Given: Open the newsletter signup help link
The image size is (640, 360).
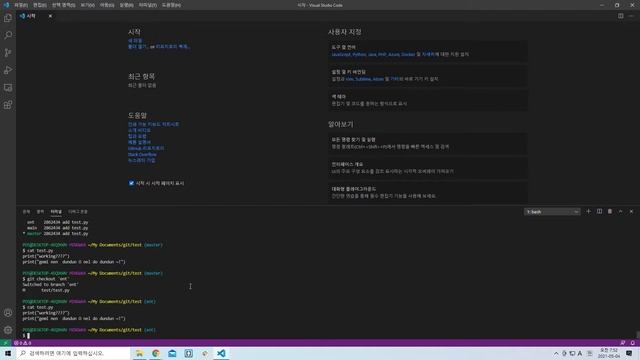Looking at the screenshot, I should click(x=141, y=160).
